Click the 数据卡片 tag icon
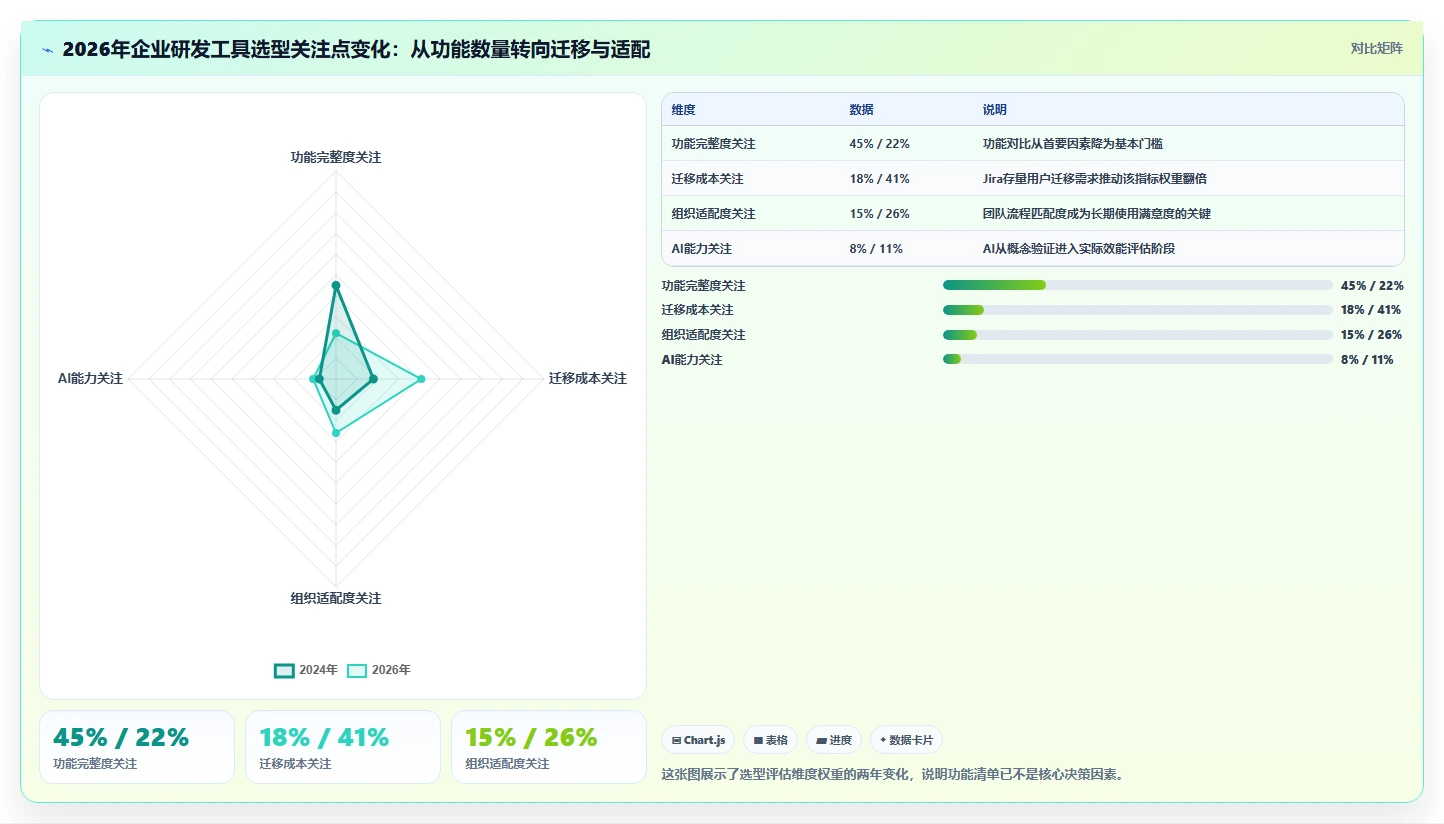The image size is (1444, 824). 883,740
